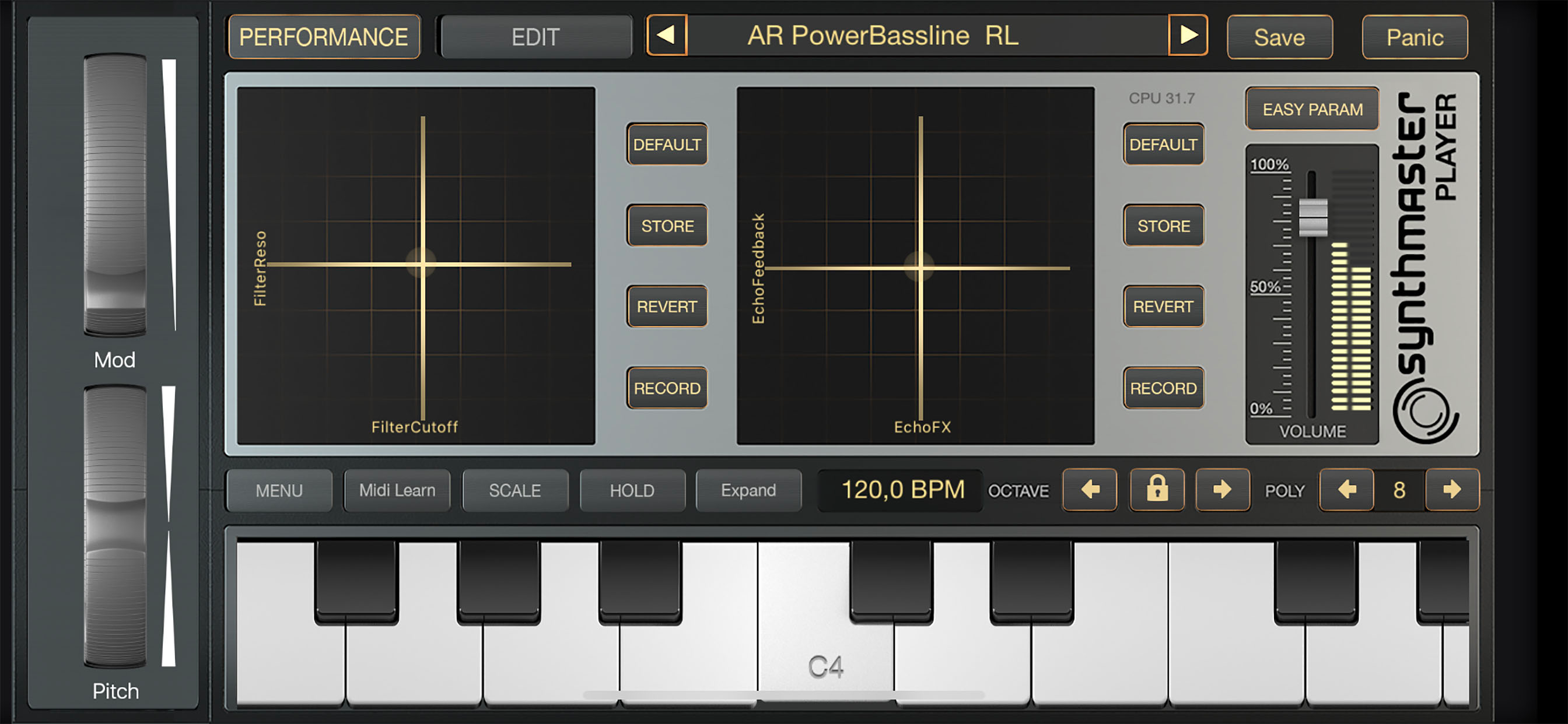The width and height of the screenshot is (1568, 724).
Task: Shift octave down with left arrow
Action: [1090, 489]
